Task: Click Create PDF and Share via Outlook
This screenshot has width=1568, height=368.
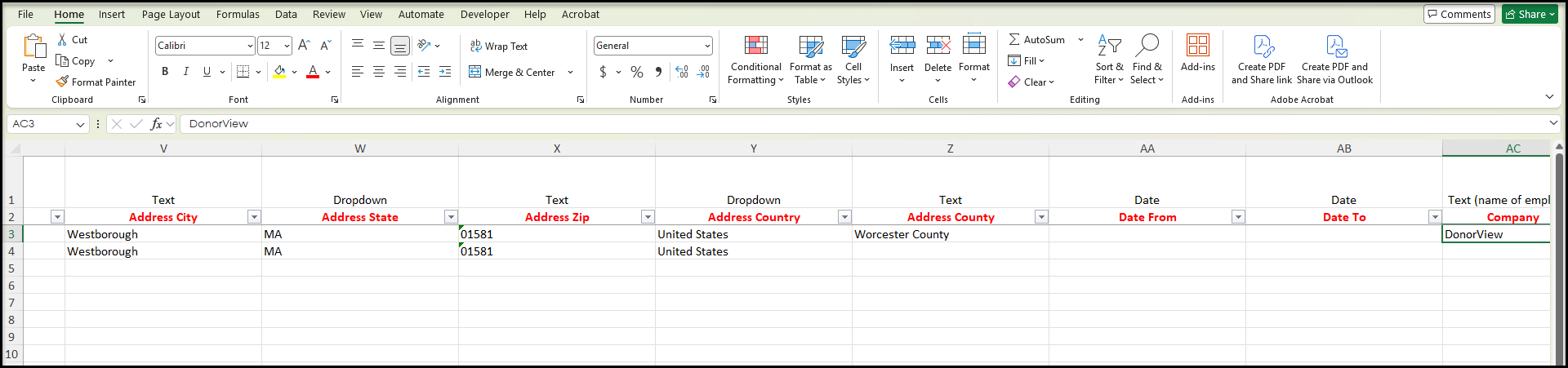Action: click(x=1335, y=60)
